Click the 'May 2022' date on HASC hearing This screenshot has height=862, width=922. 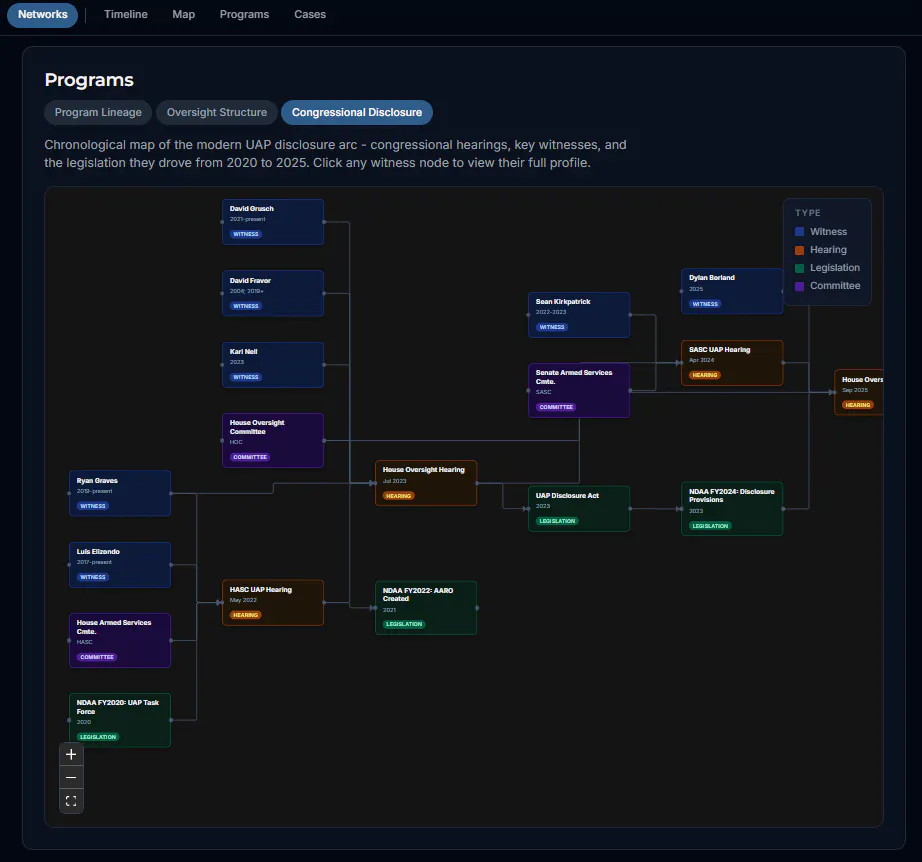pos(243,600)
